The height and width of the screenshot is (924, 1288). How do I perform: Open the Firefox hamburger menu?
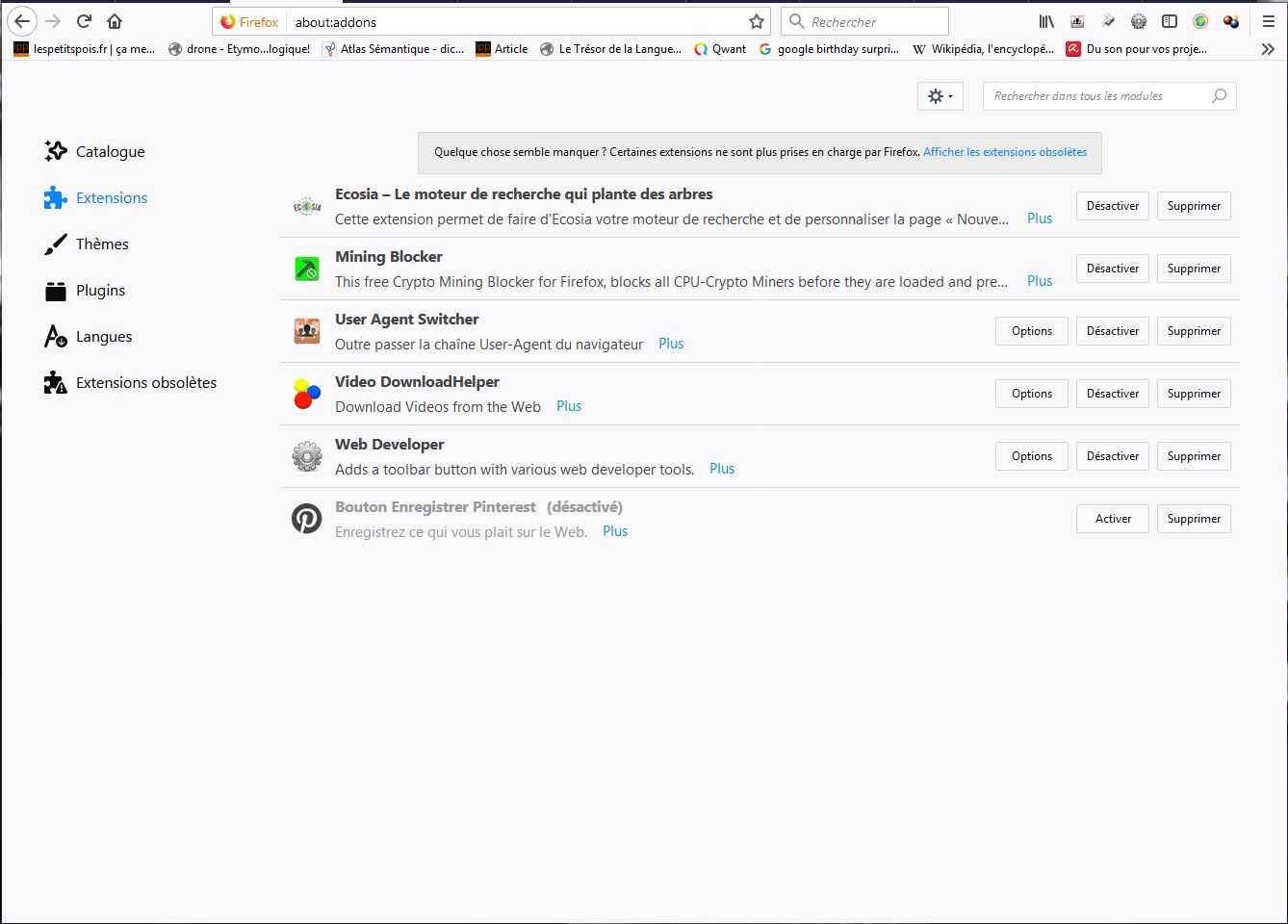click(1269, 21)
